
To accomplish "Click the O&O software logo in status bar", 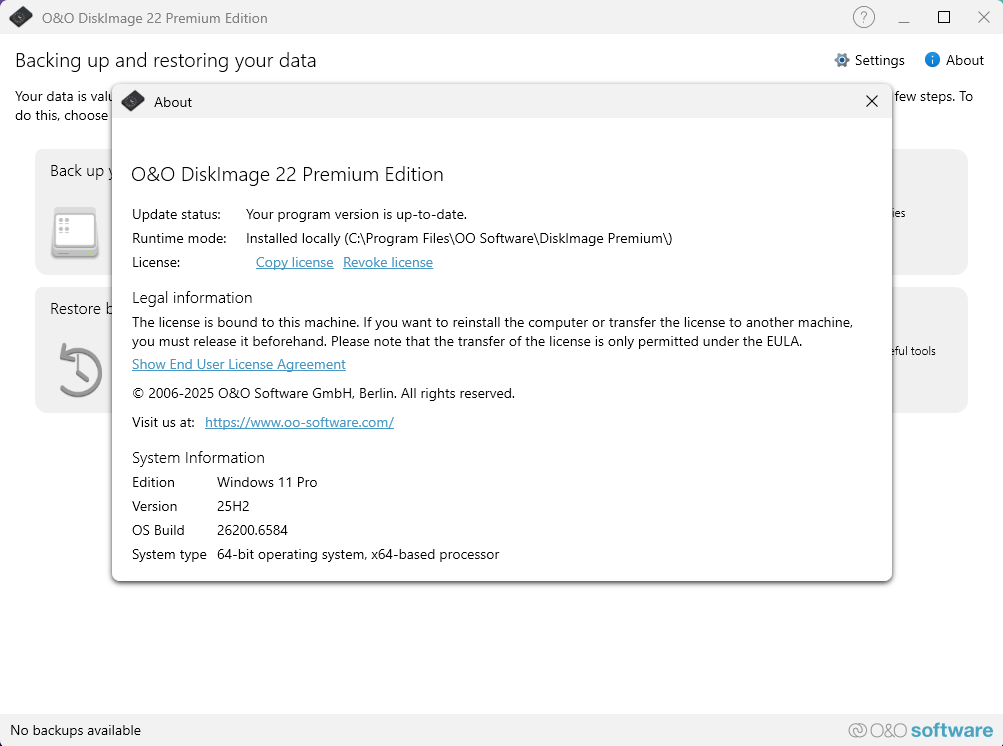I will (x=921, y=730).
